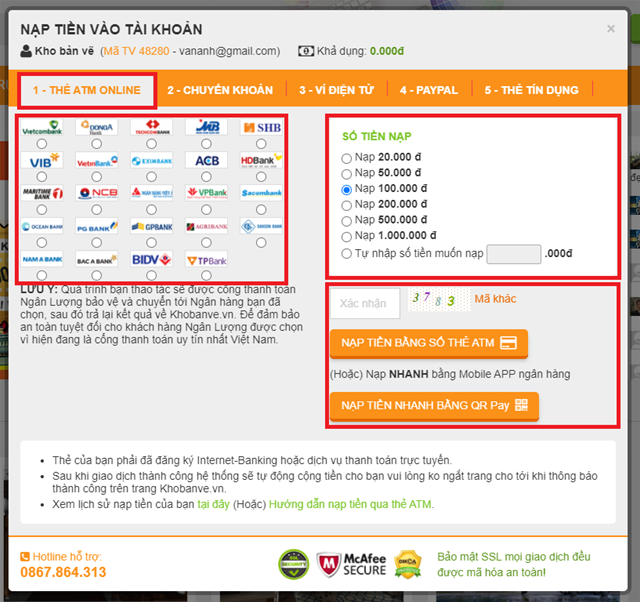Click the Techcombank logo
Viewport: 640px width, 602px height.
pyautogui.click(x=151, y=127)
